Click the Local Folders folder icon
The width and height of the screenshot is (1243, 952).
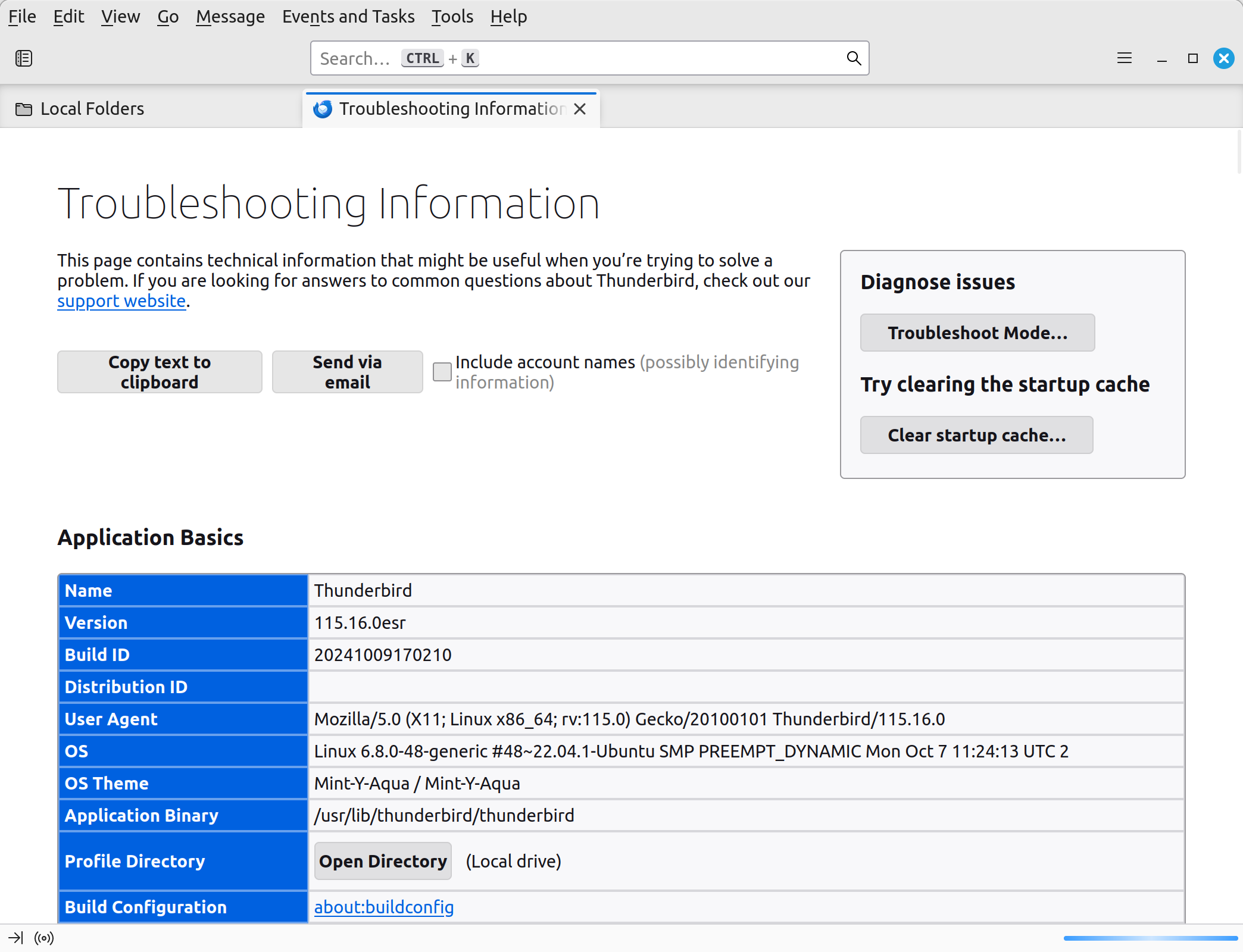point(24,109)
